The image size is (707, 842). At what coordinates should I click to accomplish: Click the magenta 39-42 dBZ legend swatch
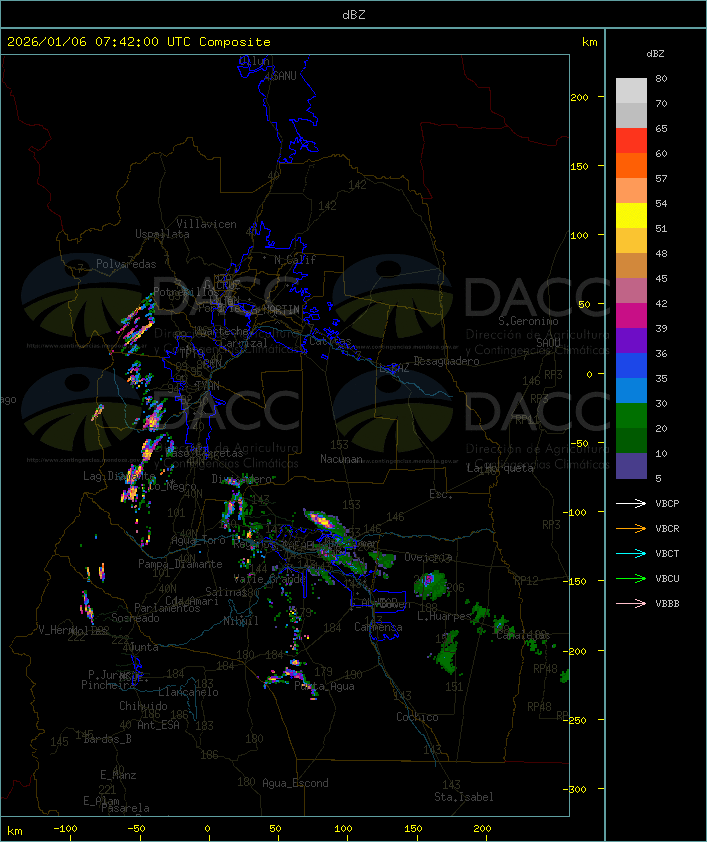coord(631,316)
